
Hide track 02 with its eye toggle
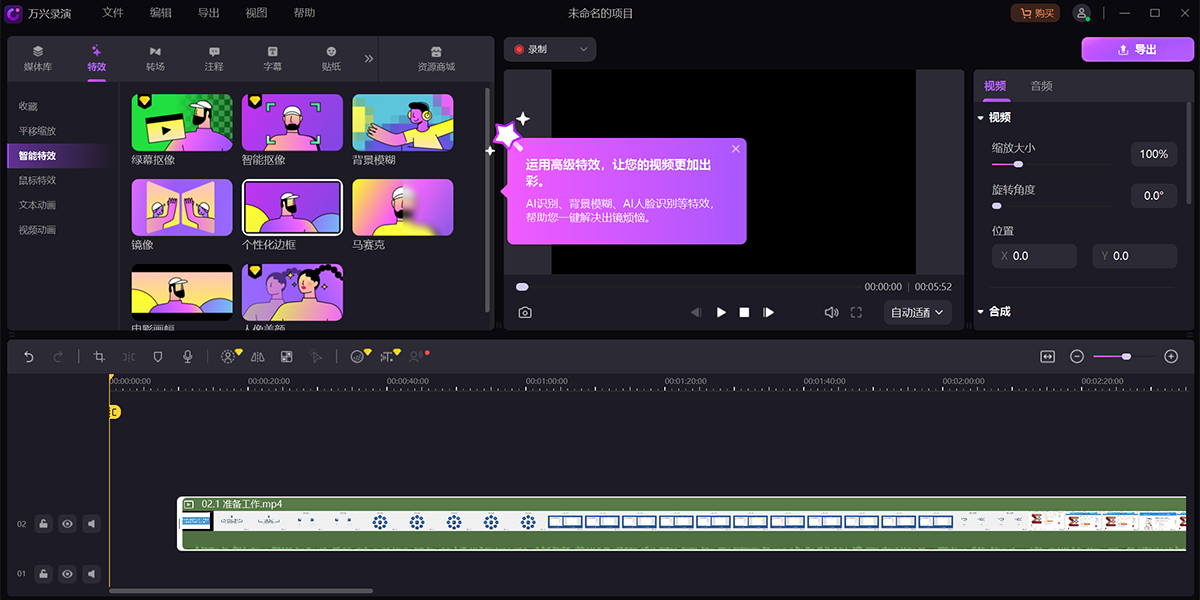(67, 523)
